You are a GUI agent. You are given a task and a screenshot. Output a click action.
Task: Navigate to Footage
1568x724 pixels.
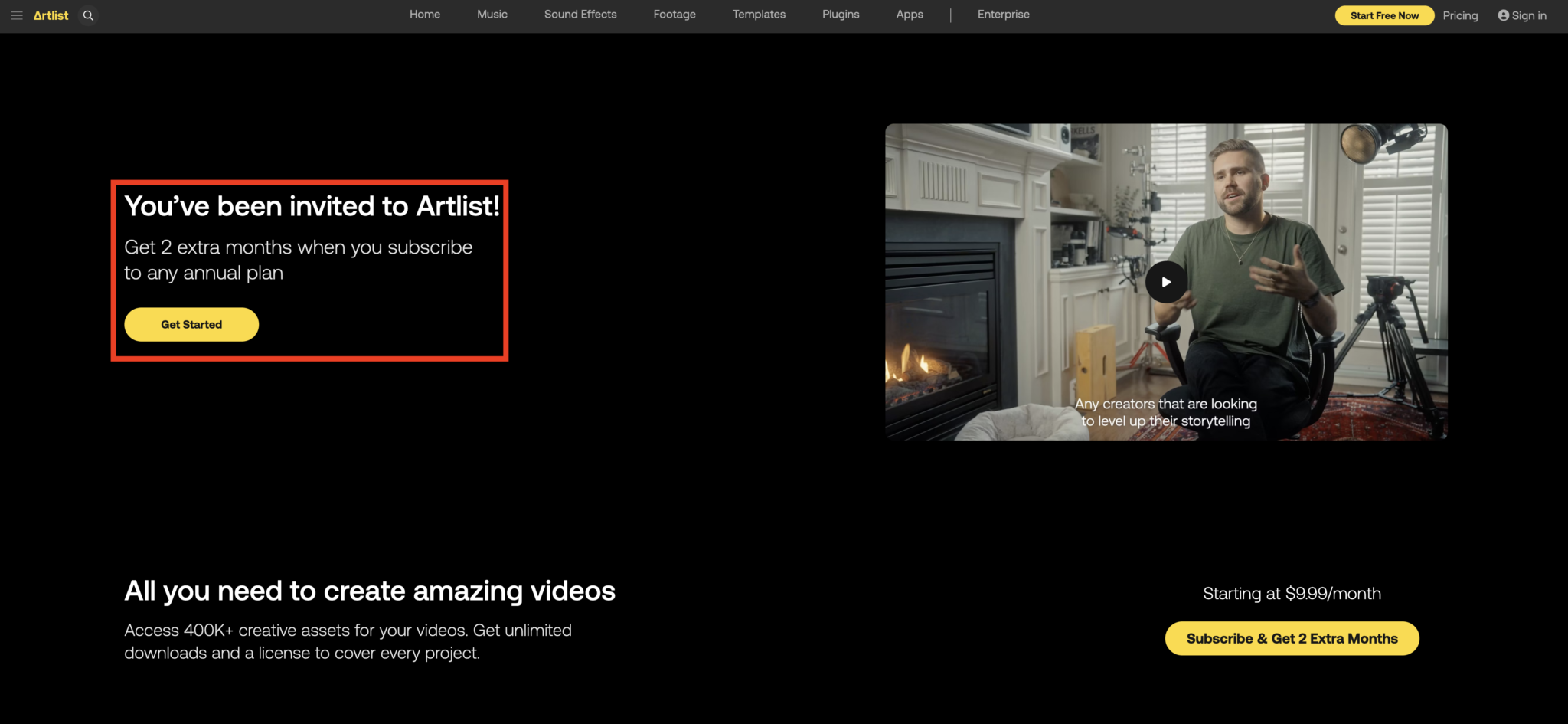[x=674, y=15]
